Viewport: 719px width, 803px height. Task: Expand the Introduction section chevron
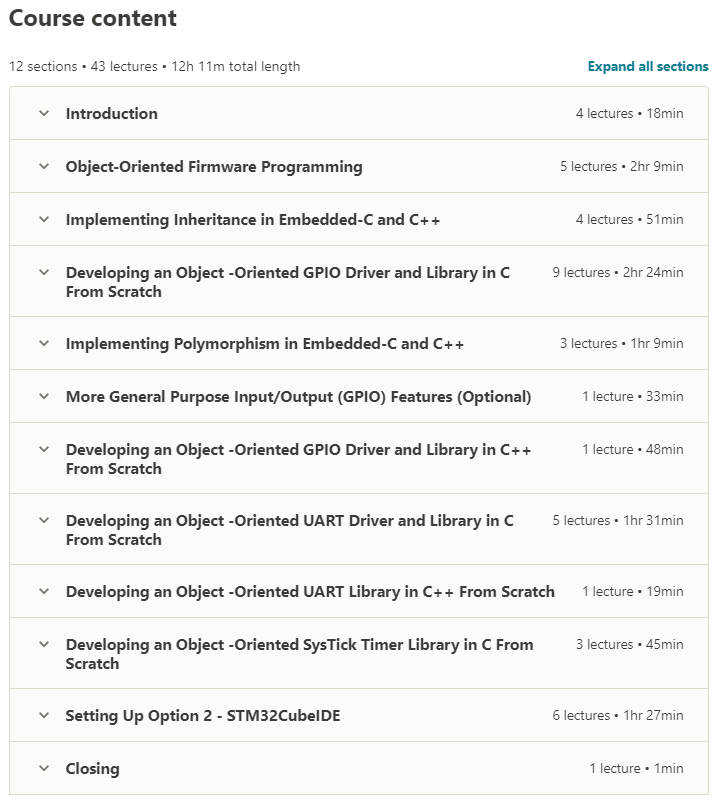tap(44, 113)
